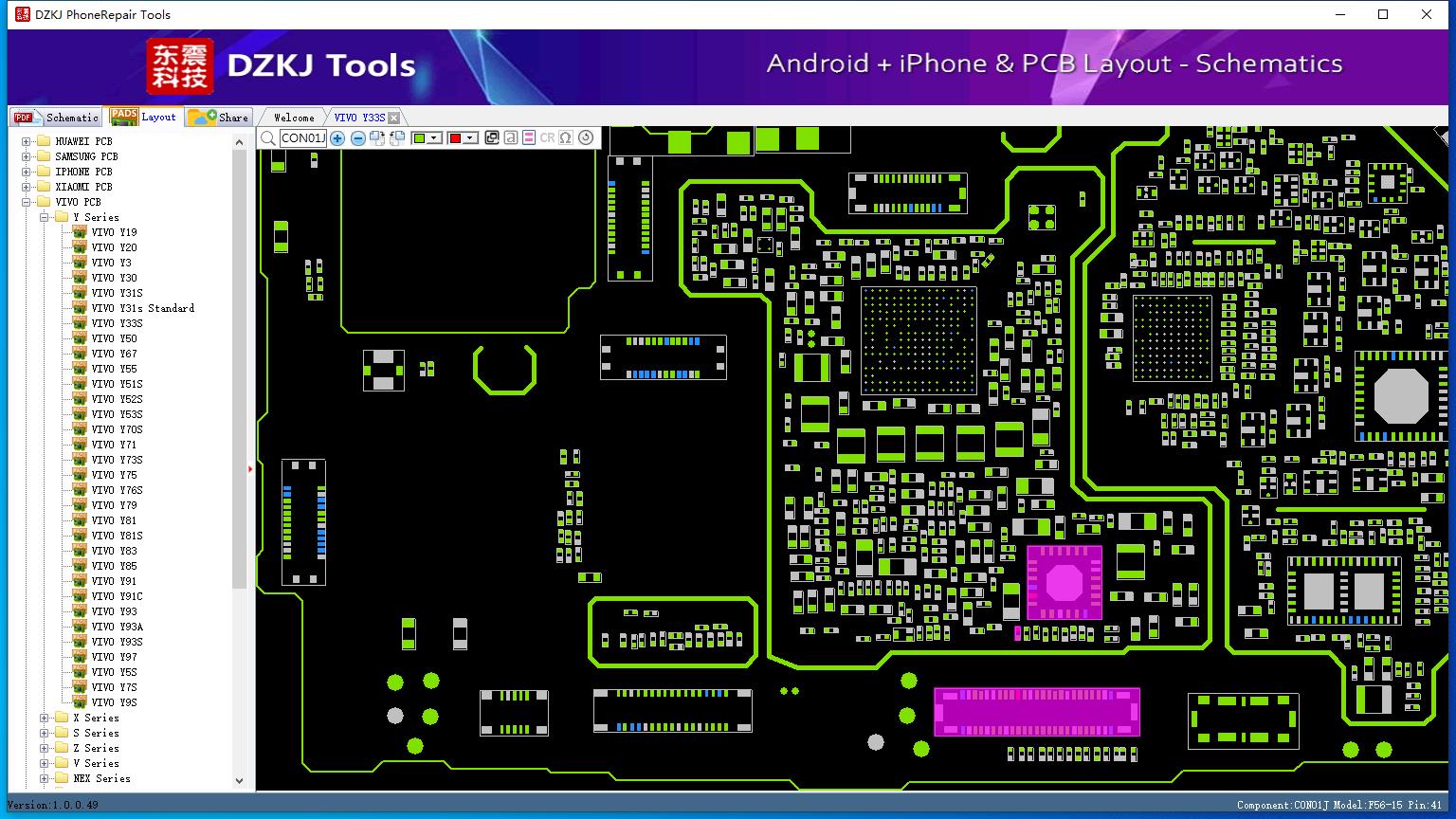Click the circular reset view icon

(586, 138)
